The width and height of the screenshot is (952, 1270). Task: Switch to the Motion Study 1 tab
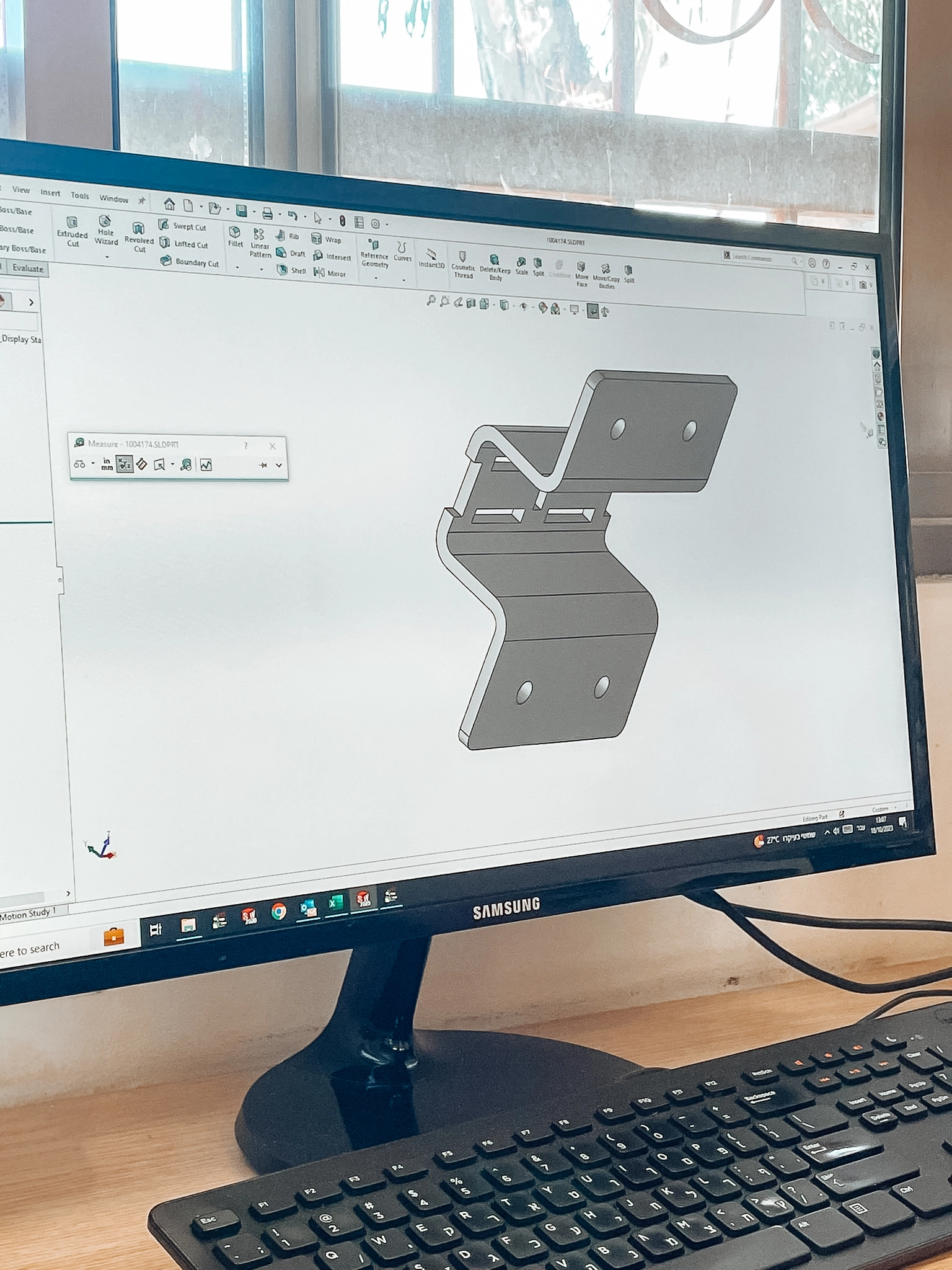(x=28, y=913)
